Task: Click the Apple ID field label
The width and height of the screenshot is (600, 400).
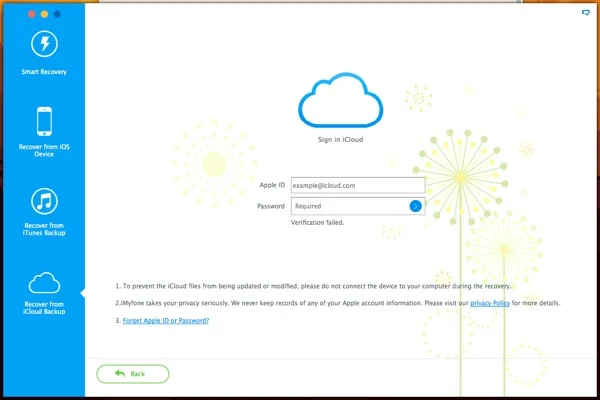Action: click(272, 185)
